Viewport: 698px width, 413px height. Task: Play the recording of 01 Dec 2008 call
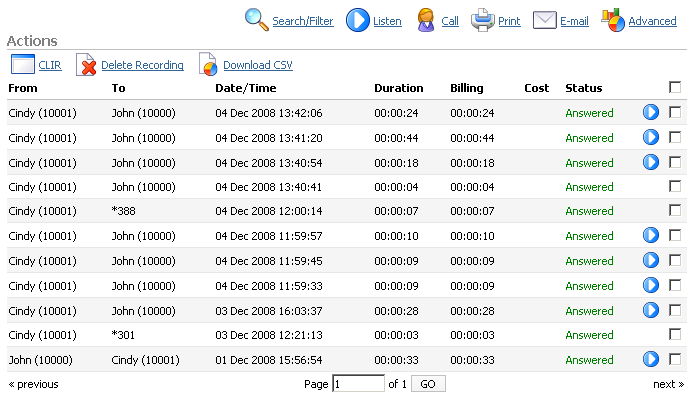tap(651, 359)
